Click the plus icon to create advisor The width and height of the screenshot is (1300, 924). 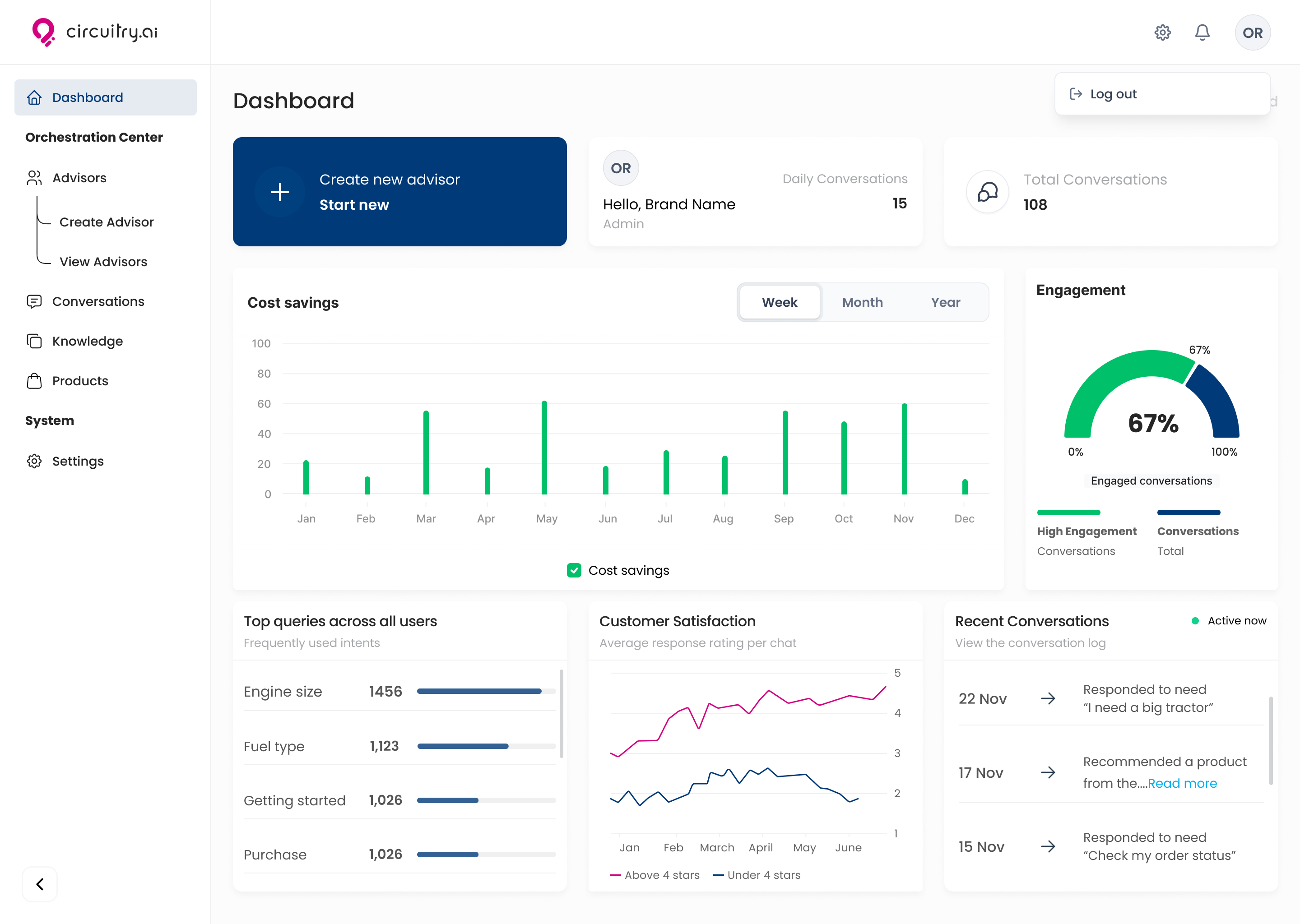click(279, 192)
